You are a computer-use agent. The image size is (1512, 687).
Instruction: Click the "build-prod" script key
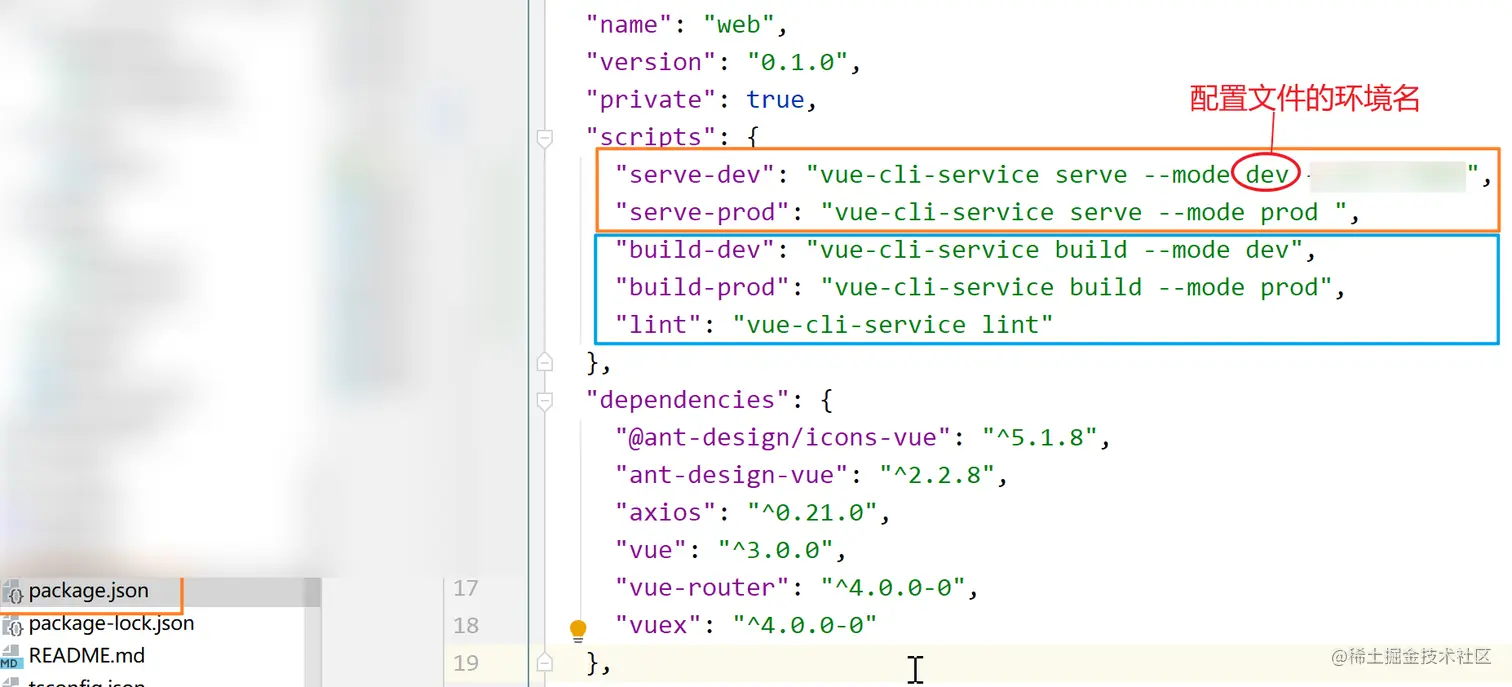pyautogui.click(x=703, y=287)
